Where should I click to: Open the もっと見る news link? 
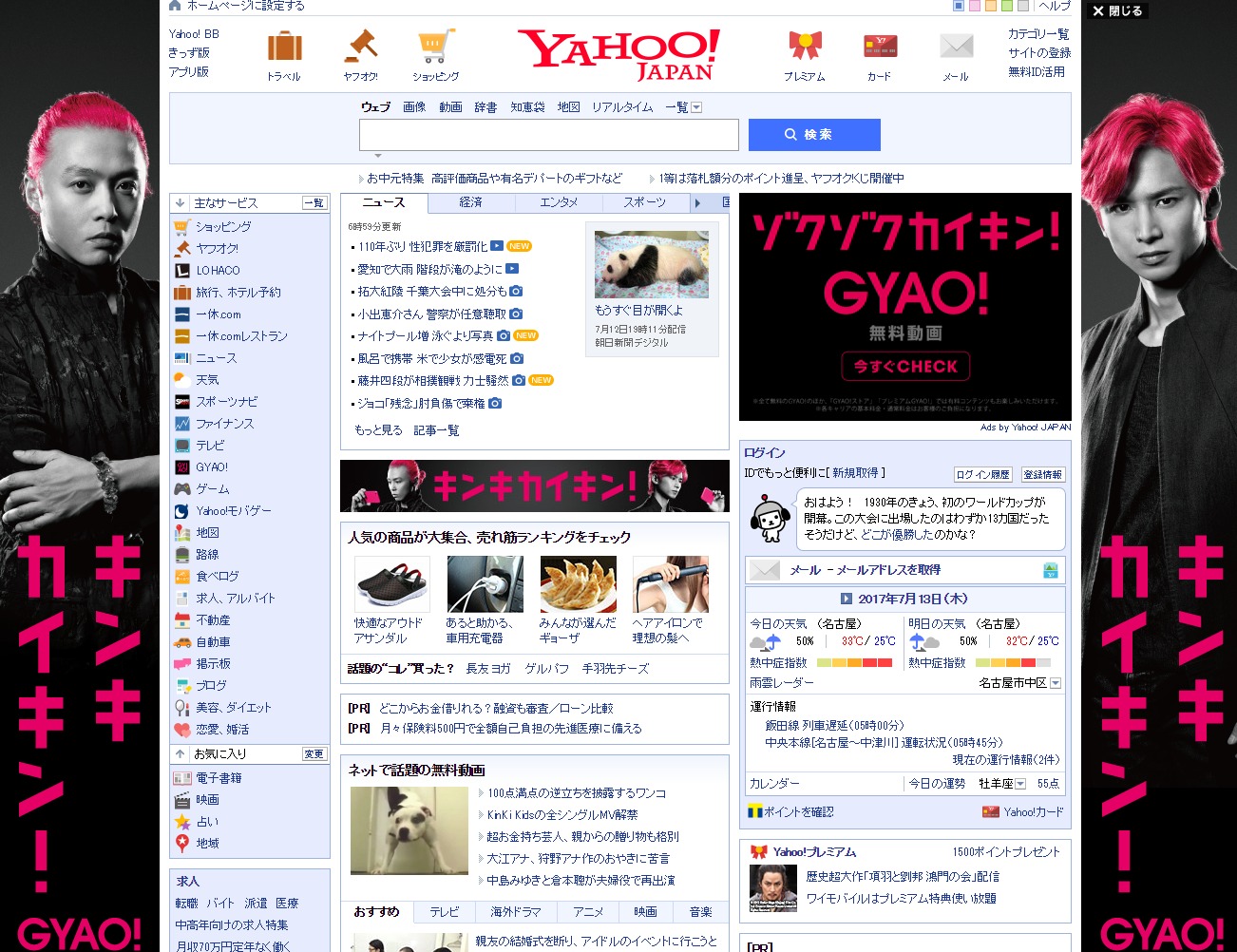tap(378, 430)
